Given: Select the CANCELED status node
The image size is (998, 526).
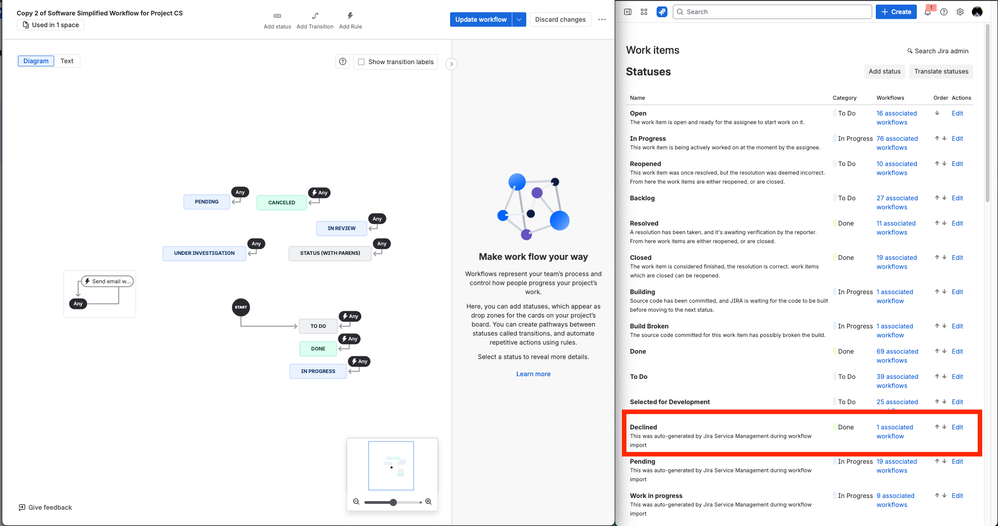Looking at the screenshot, I should tap(281, 203).
